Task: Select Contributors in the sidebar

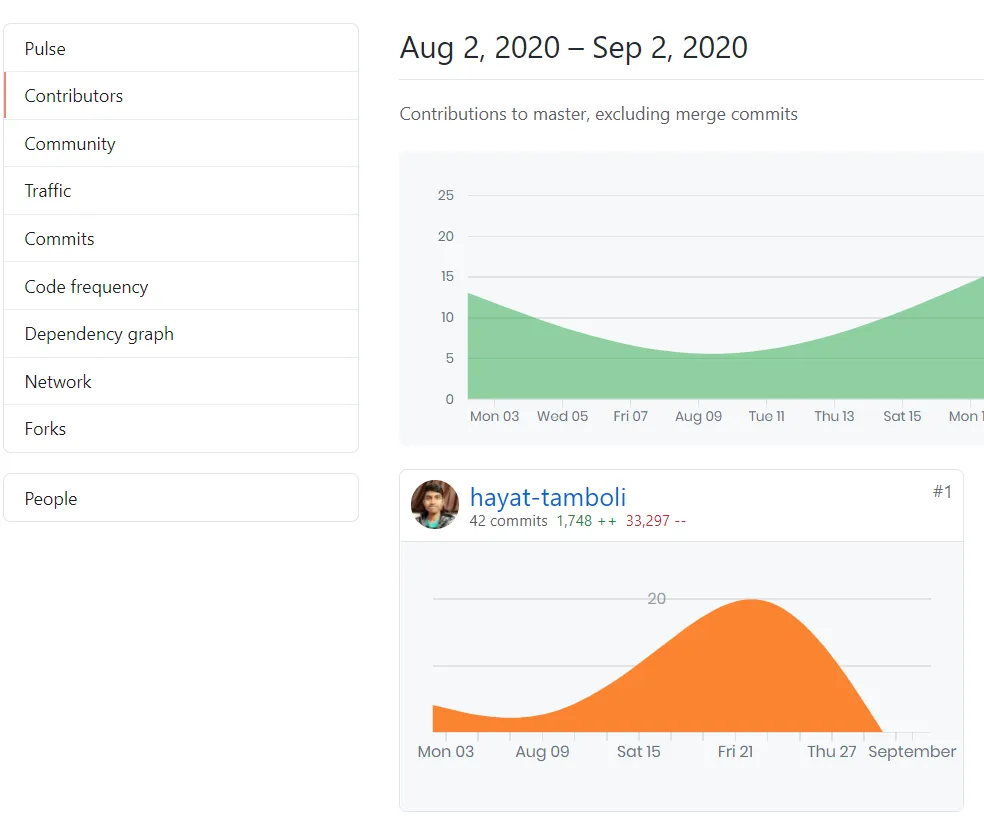Action: coord(74,96)
